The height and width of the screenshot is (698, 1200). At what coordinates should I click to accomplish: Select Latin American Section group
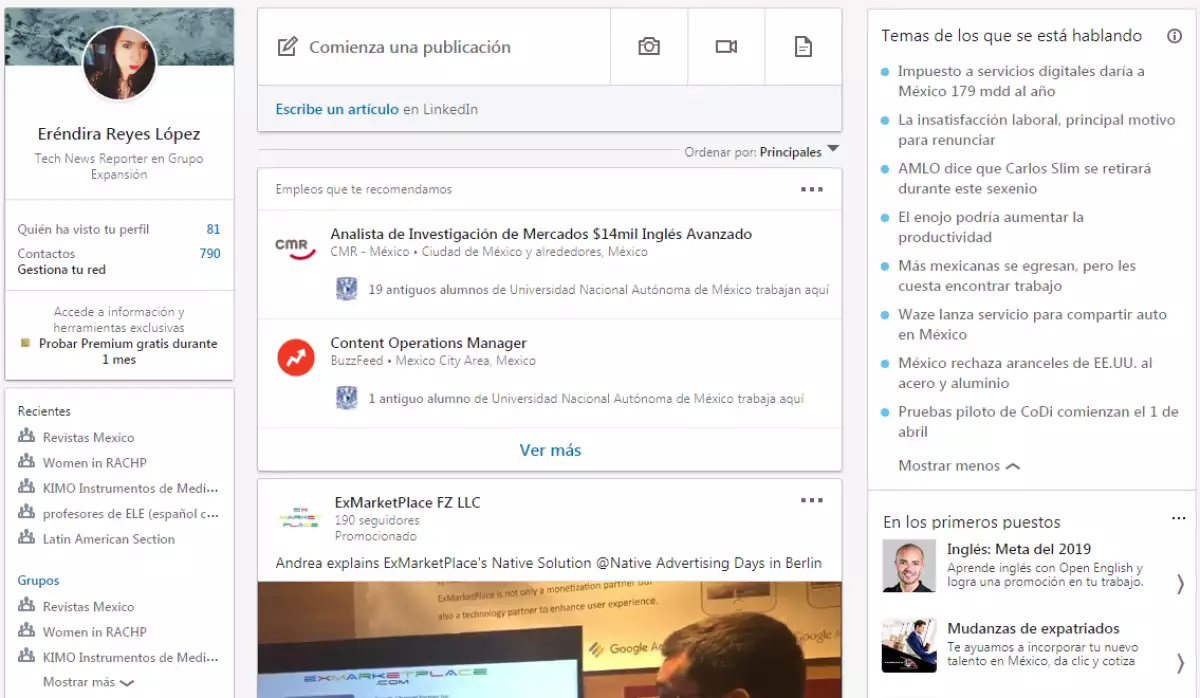[108, 539]
